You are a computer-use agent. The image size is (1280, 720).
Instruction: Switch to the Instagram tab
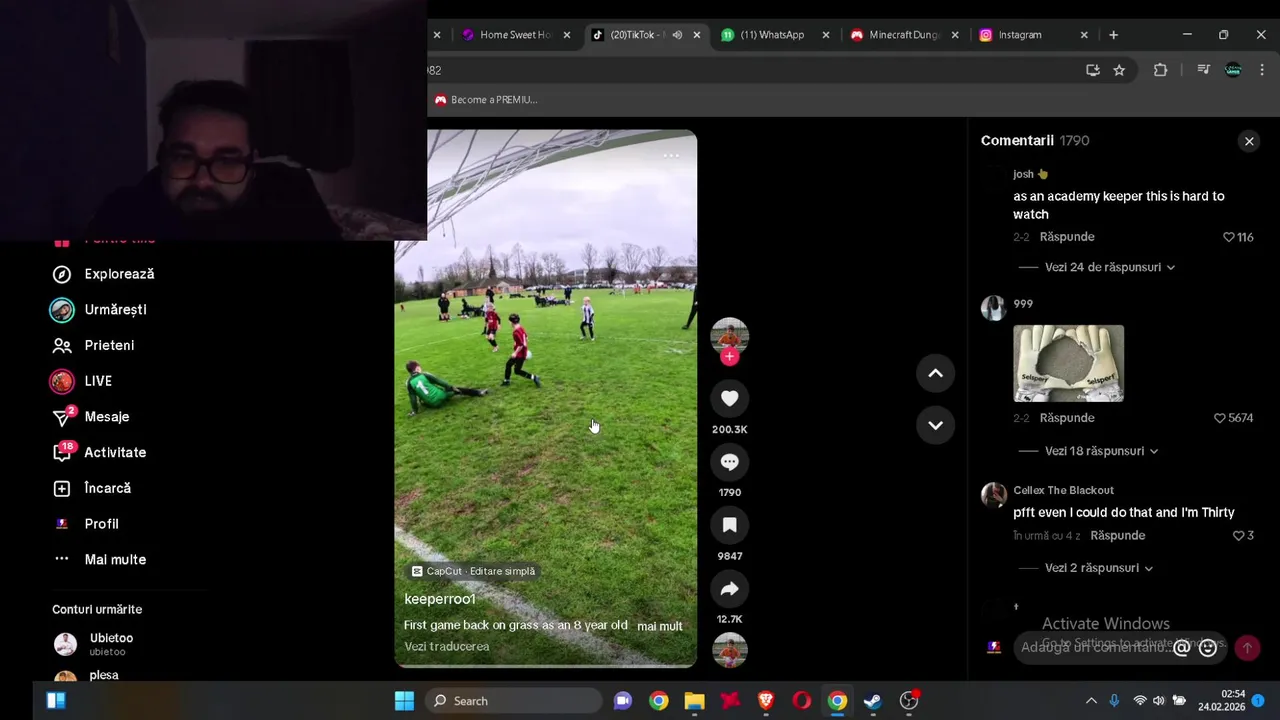[x=1020, y=35]
